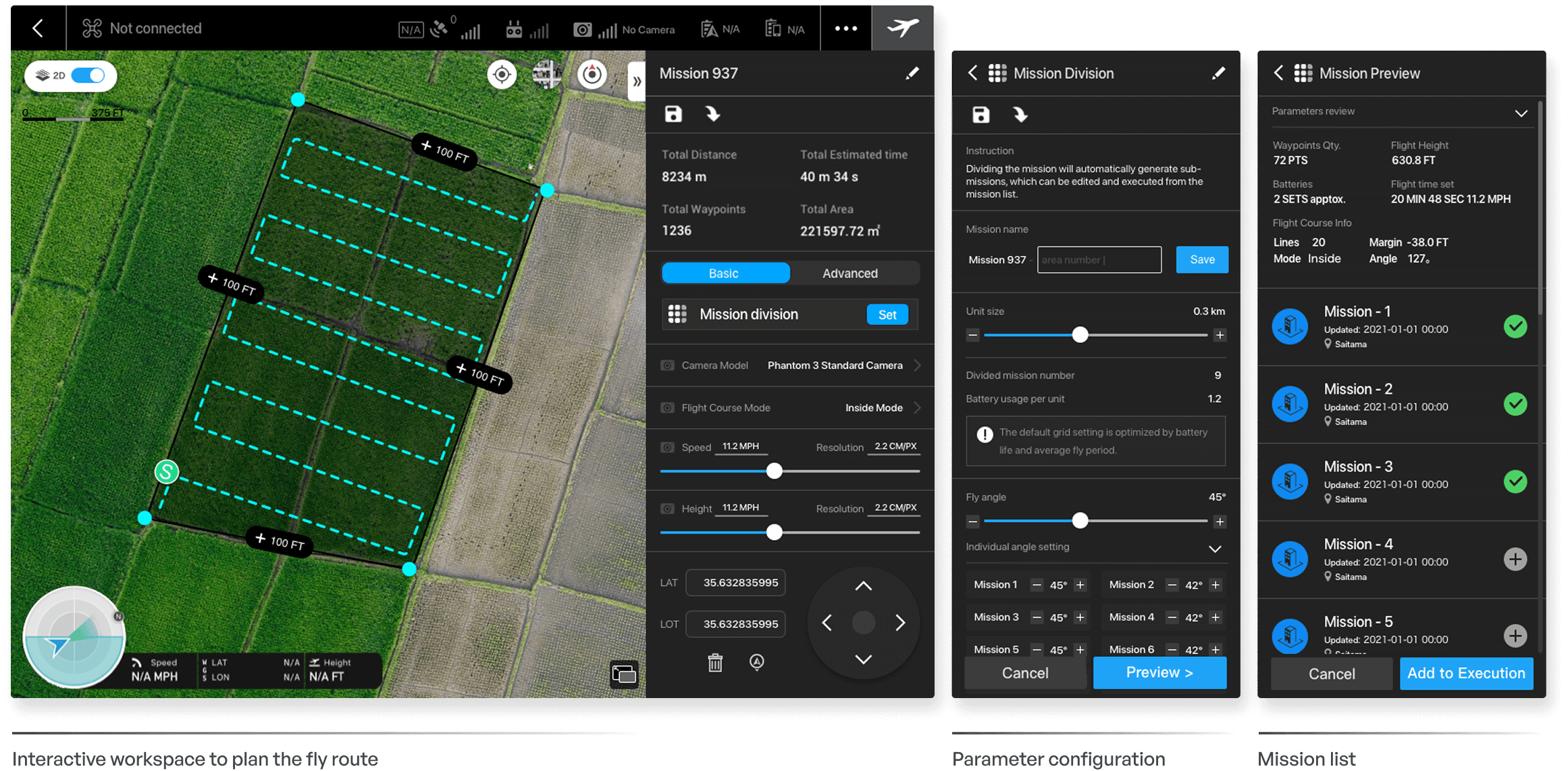1568x771 pixels.
Task: Click the compass orientation icon on map
Action: 592,74
